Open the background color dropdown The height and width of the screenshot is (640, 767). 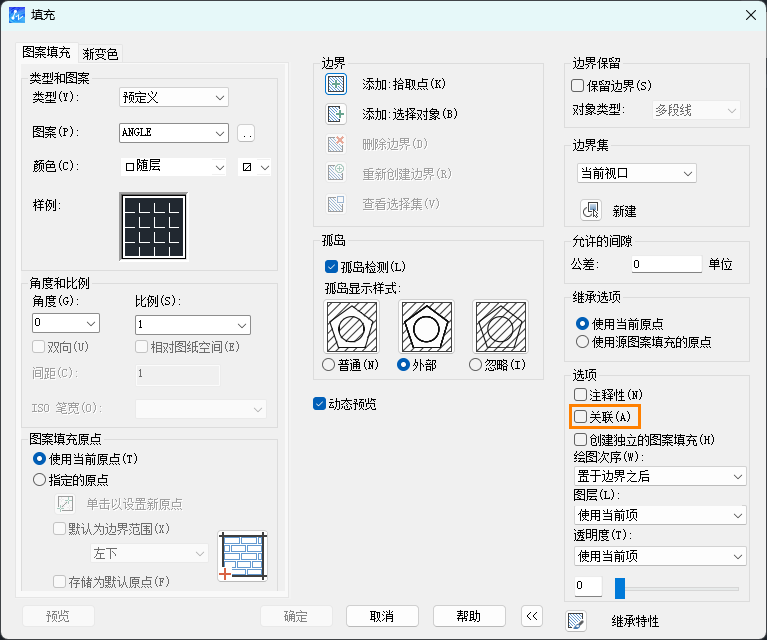255,167
